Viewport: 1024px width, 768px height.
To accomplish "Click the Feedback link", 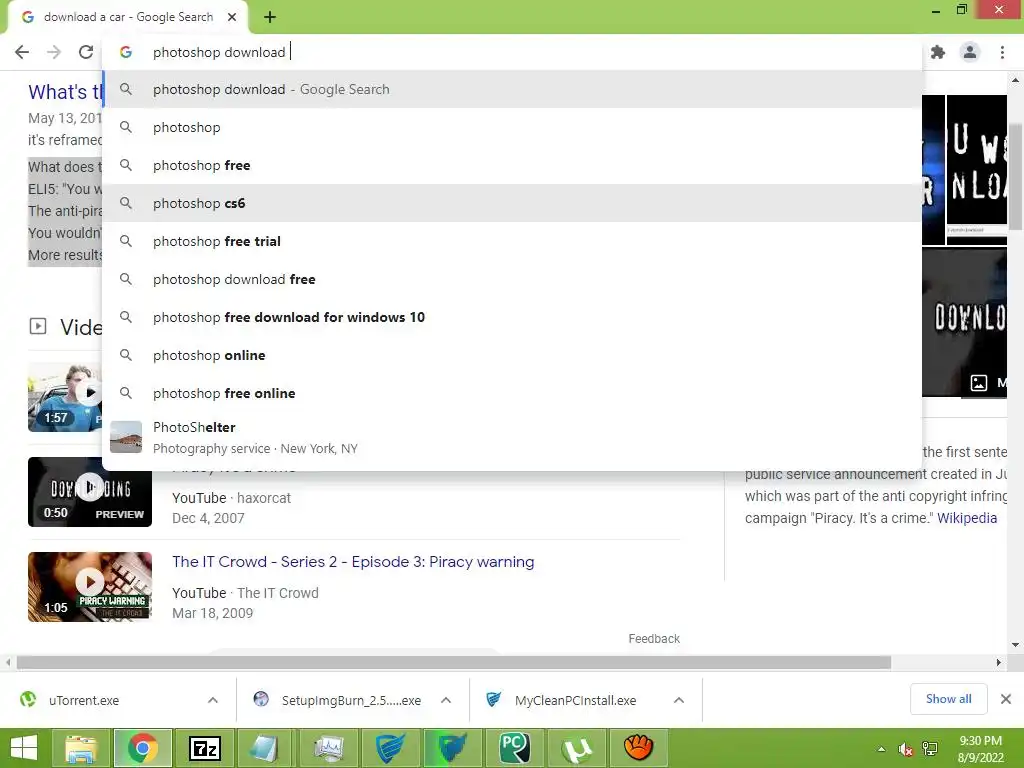I will click(654, 639).
